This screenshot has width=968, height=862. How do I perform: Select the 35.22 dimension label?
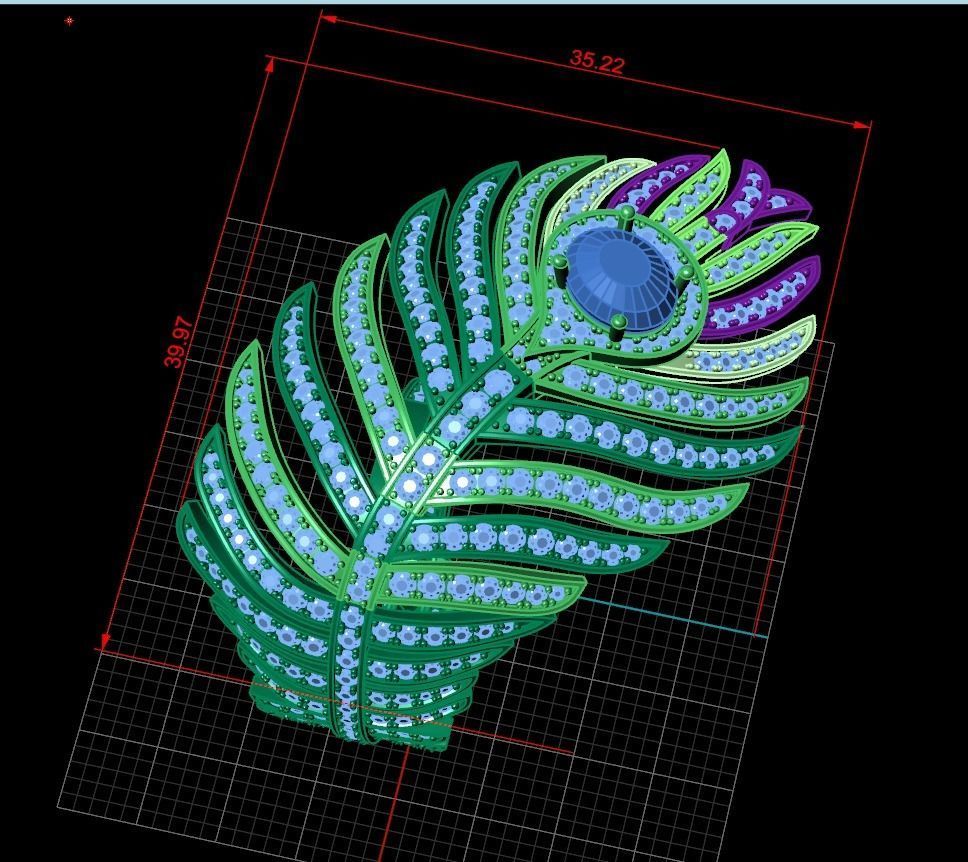pyautogui.click(x=596, y=62)
